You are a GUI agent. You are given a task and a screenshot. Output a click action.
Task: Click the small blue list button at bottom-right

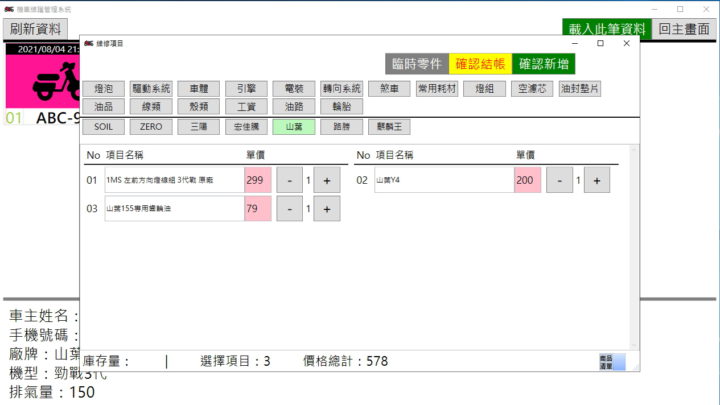tap(611, 362)
